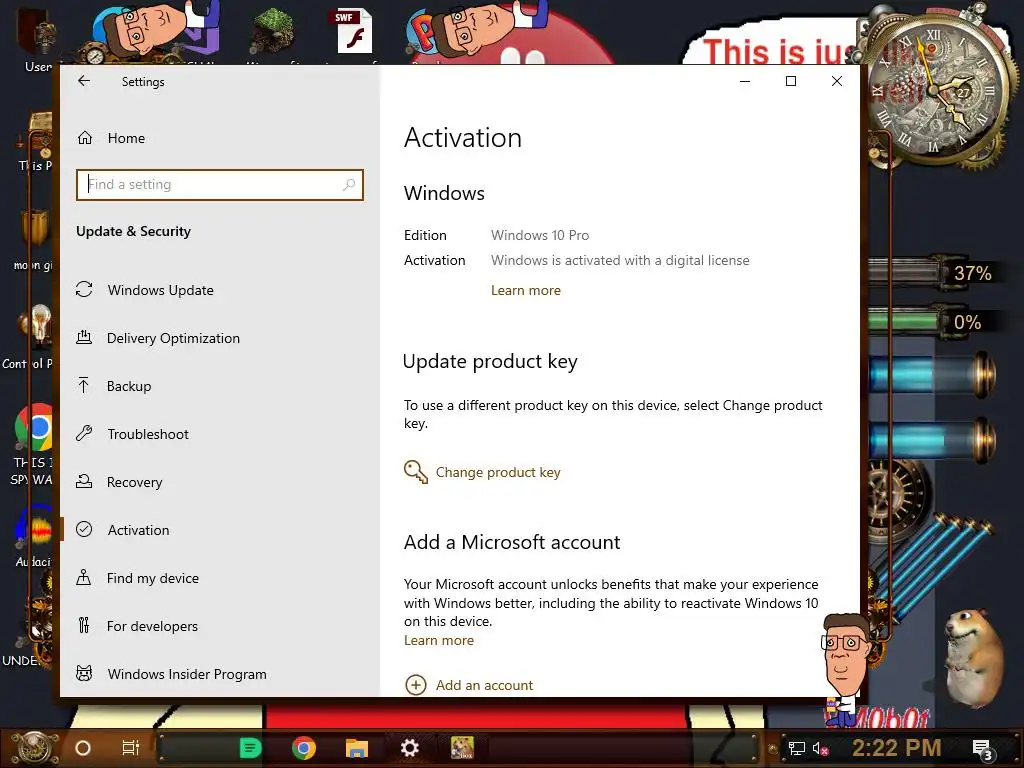Launch Chrome from the taskbar

click(304, 748)
